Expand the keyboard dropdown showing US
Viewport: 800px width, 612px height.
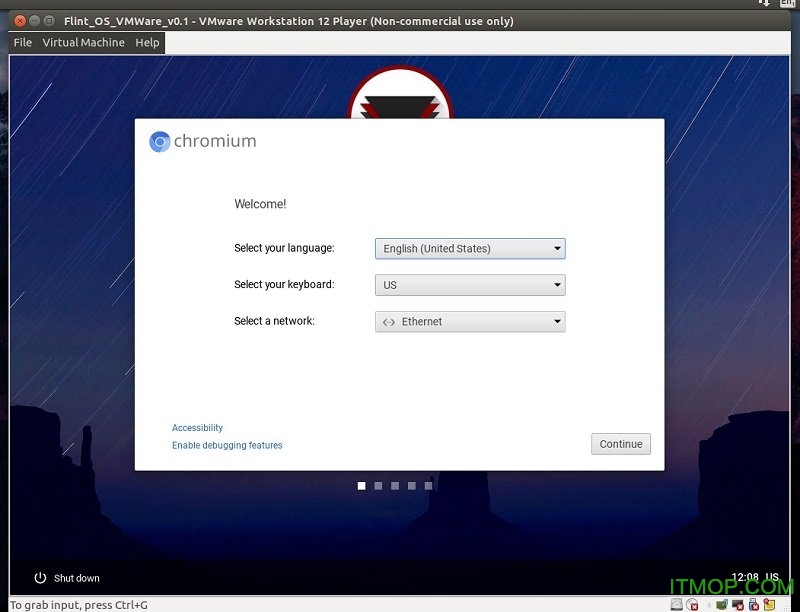(470, 285)
